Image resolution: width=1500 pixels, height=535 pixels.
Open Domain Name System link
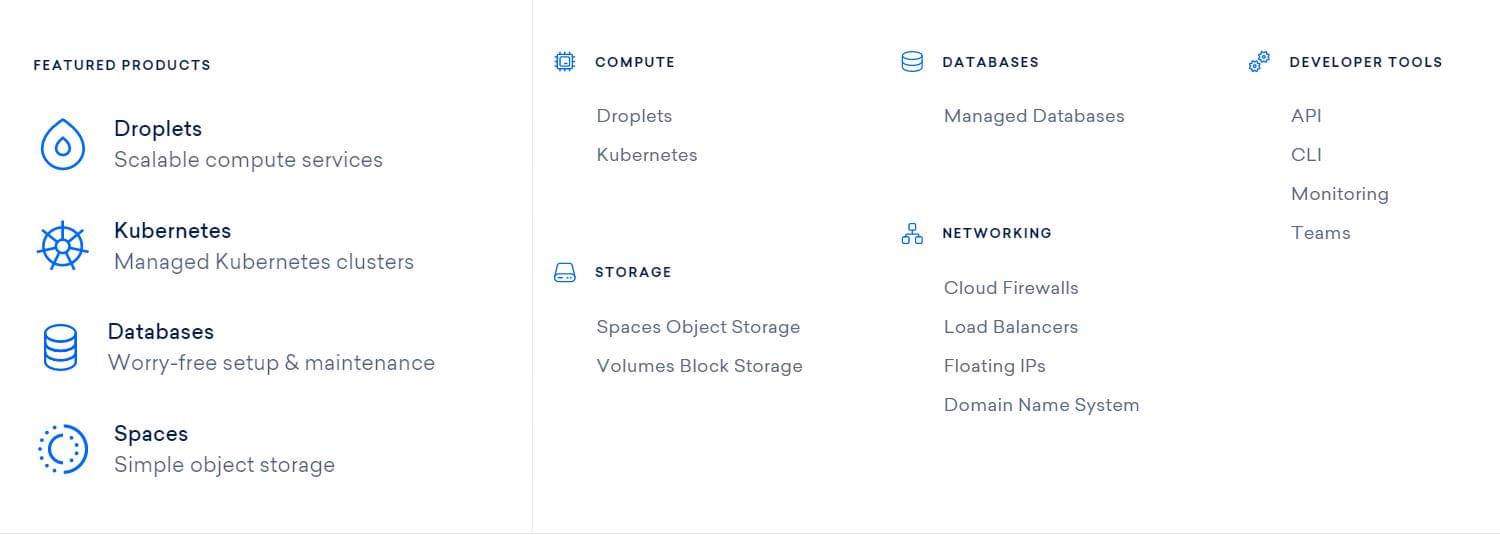(x=1041, y=405)
